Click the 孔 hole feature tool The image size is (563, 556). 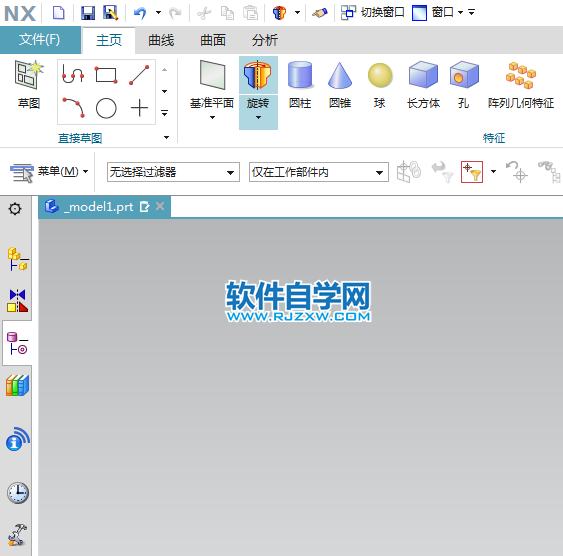click(464, 85)
